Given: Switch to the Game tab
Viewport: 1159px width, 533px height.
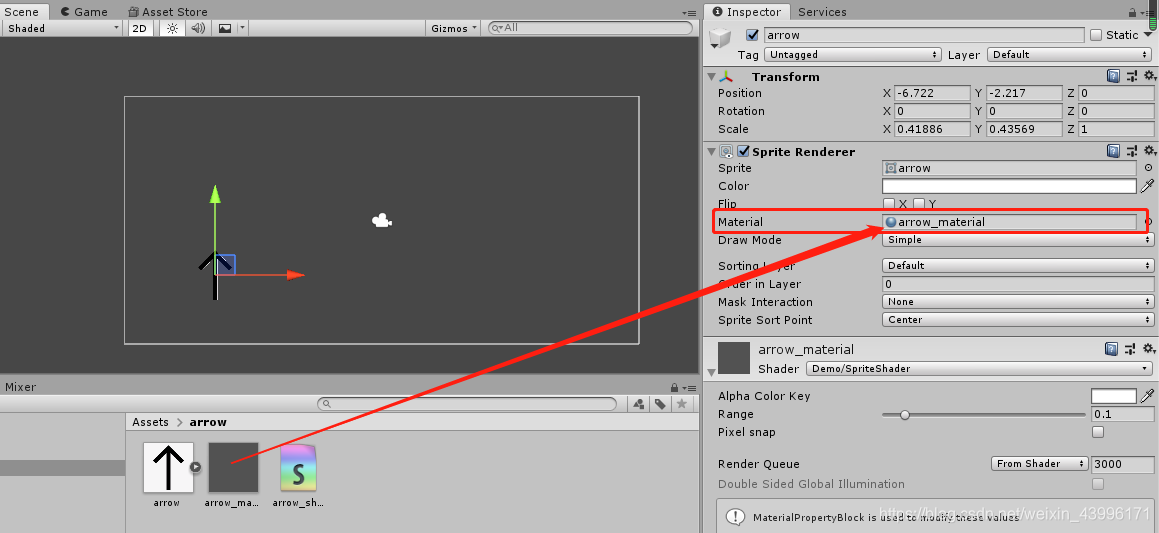Looking at the screenshot, I should (x=83, y=12).
